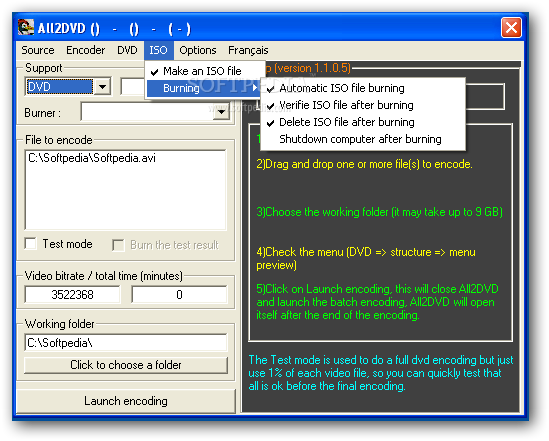Click the All2DVD application icon in title bar
The width and height of the screenshot is (549, 441).
tap(26, 28)
